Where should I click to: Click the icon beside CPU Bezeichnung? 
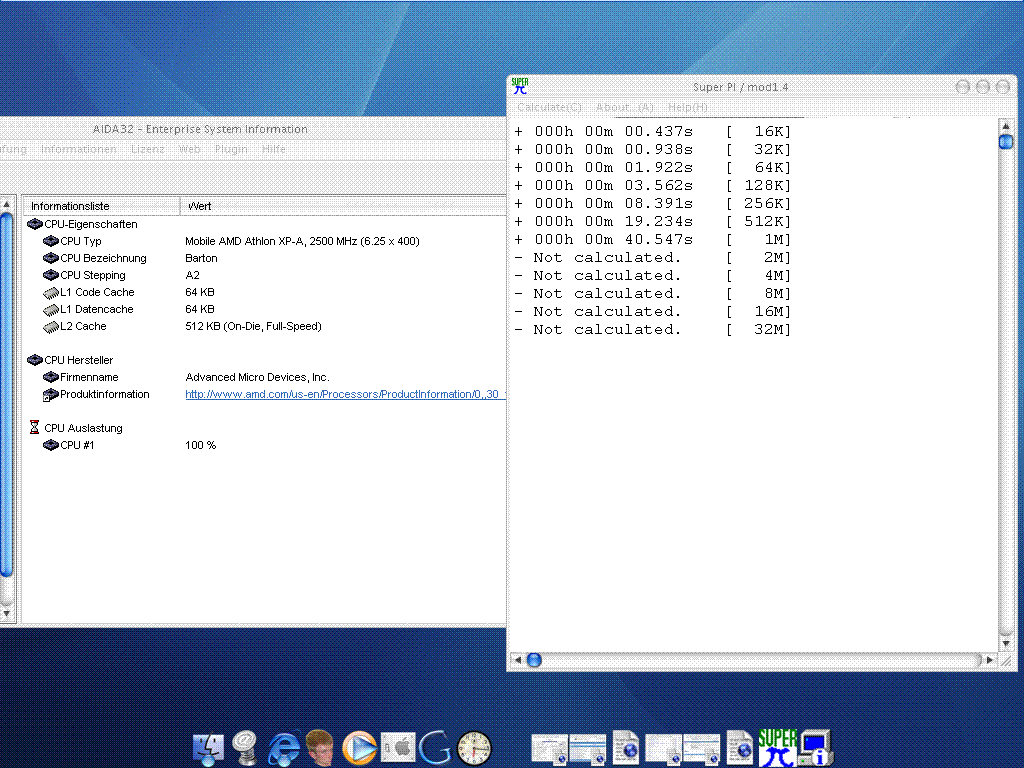50,258
